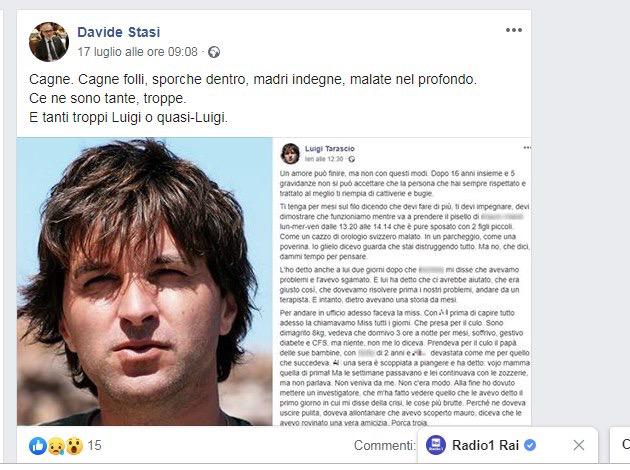Open Davide Stasi's profile picture
Viewport: 630px width, 470px height.
(49, 42)
